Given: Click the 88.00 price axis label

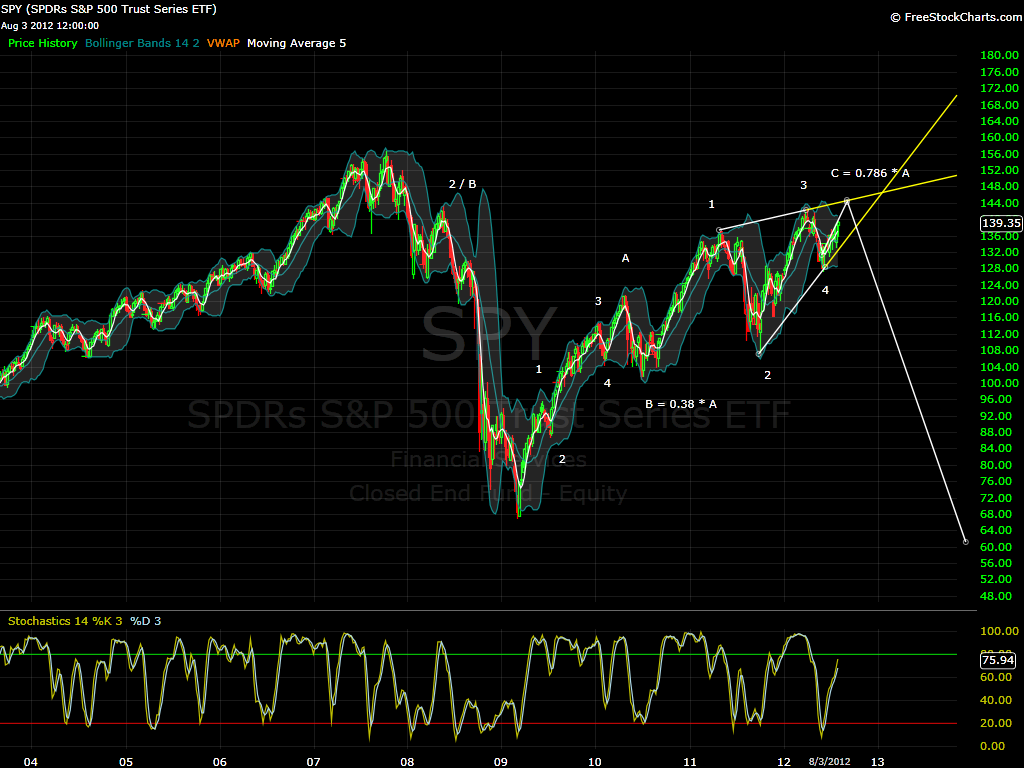Looking at the screenshot, I should point(996,432).
